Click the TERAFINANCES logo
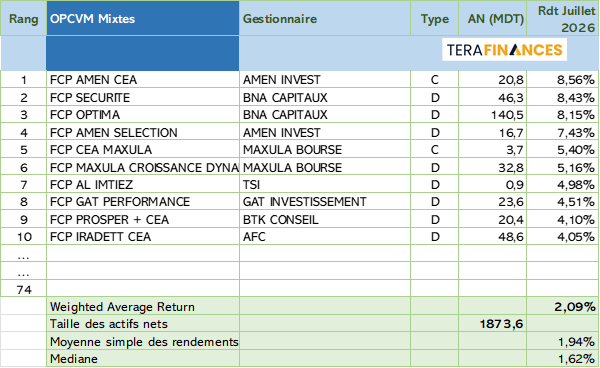600x368 pixels. [x=504, y=50]
